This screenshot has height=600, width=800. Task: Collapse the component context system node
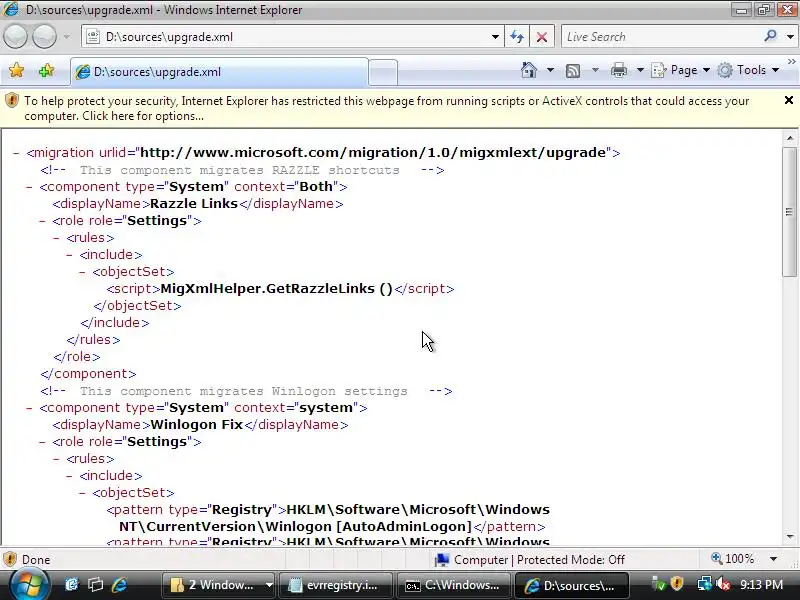pos(29,408)
